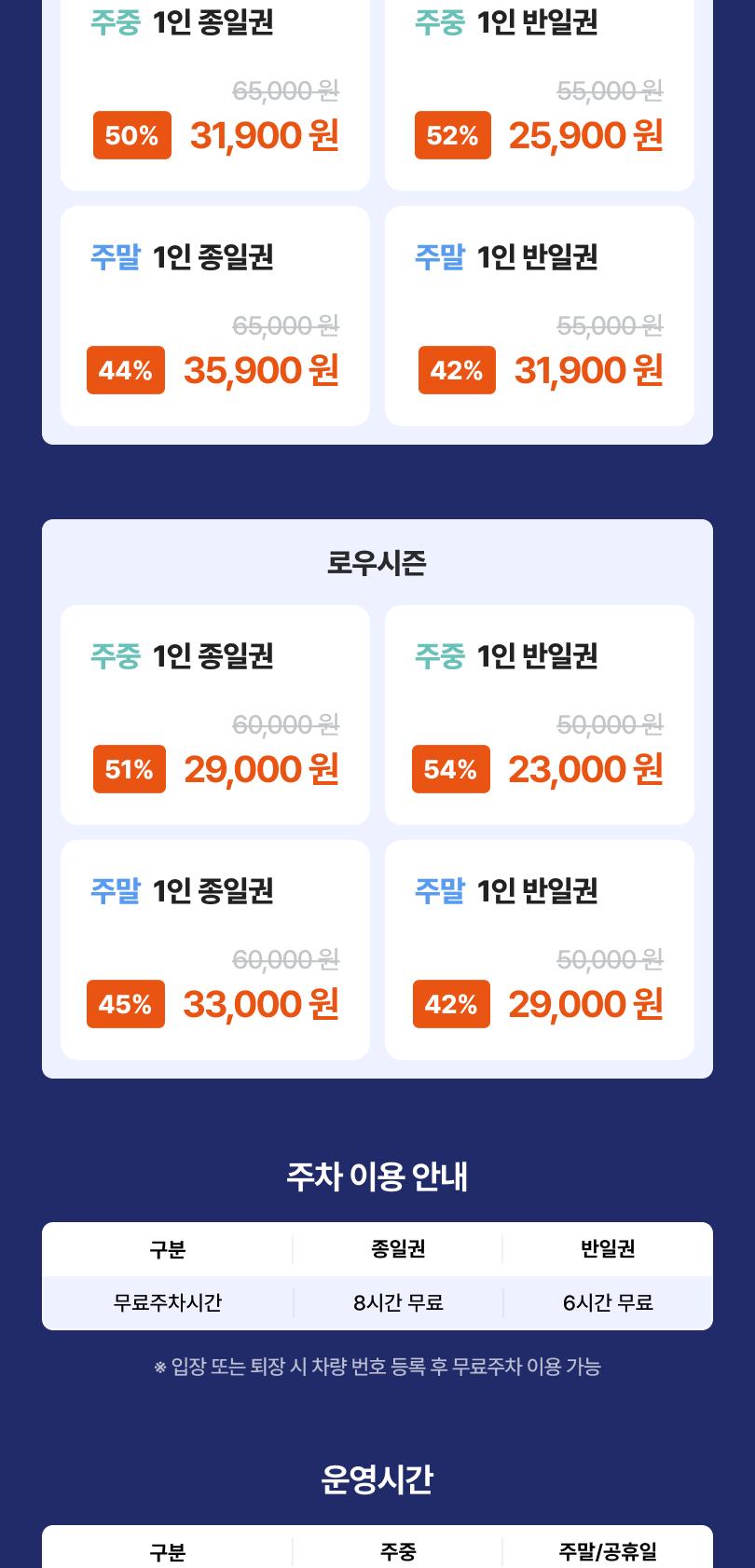The height and width of the screenshot is (1568, 755).
Task: Select low-season 주중 1인 반일권 23,000원 card
Action: pyautogui.click(x=540, y=715)
